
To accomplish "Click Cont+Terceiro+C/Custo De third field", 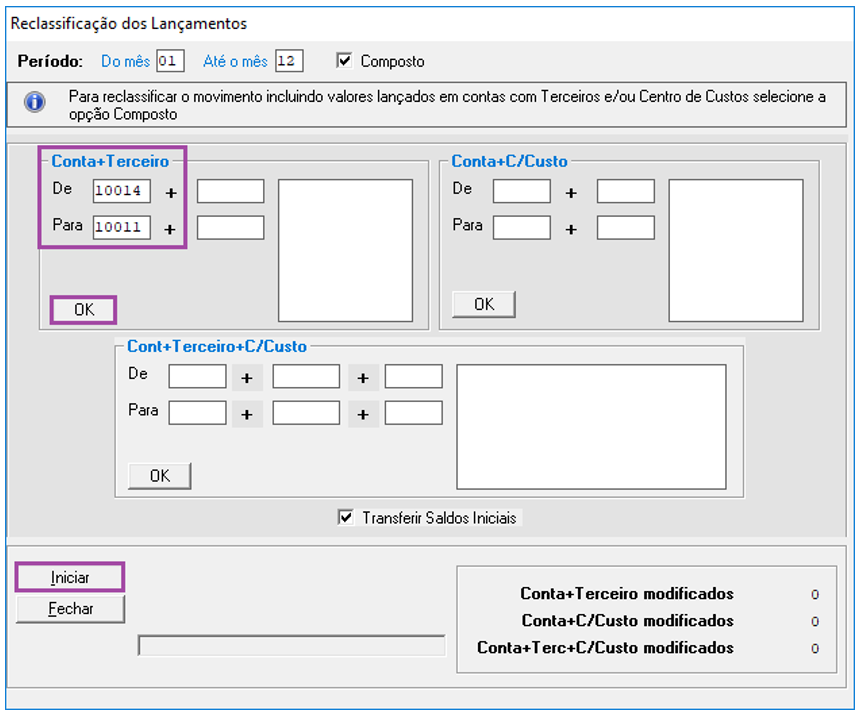I will [413, 376].
